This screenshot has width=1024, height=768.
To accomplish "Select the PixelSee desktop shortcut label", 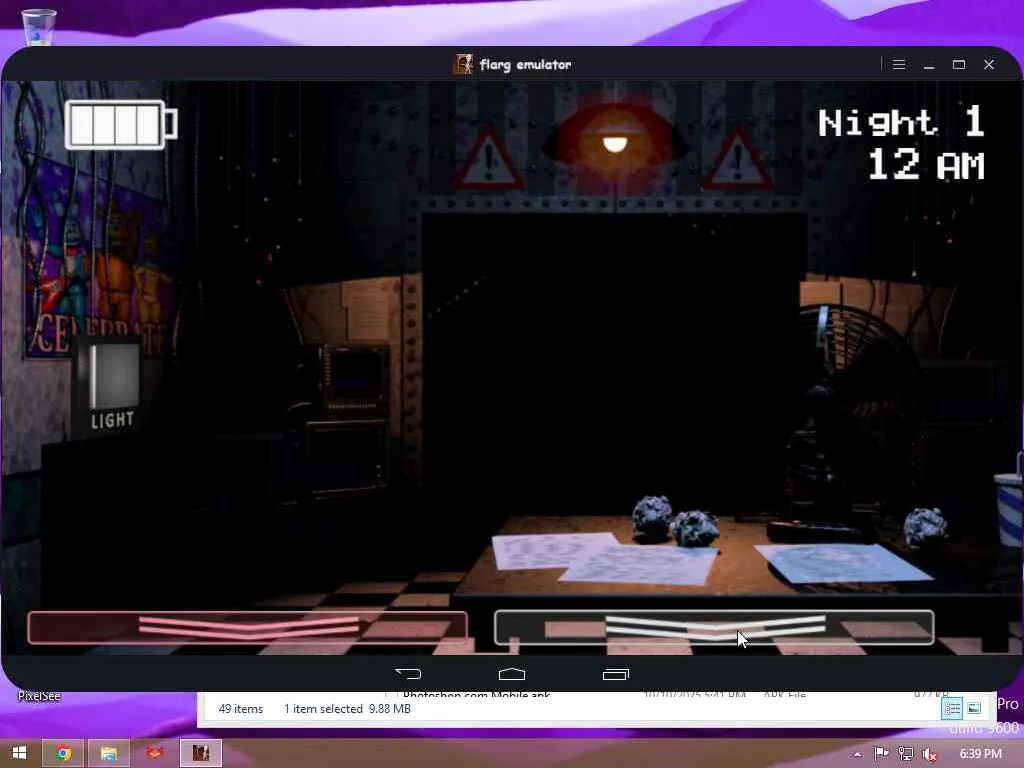I will click(39, 696).
